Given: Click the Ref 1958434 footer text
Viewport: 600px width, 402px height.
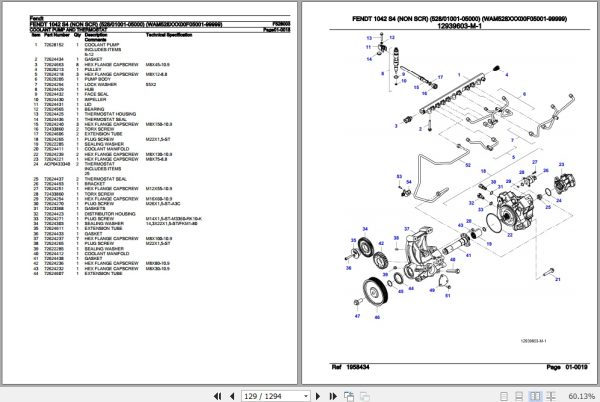Looking at the screenshot, I should click(351, 367).
